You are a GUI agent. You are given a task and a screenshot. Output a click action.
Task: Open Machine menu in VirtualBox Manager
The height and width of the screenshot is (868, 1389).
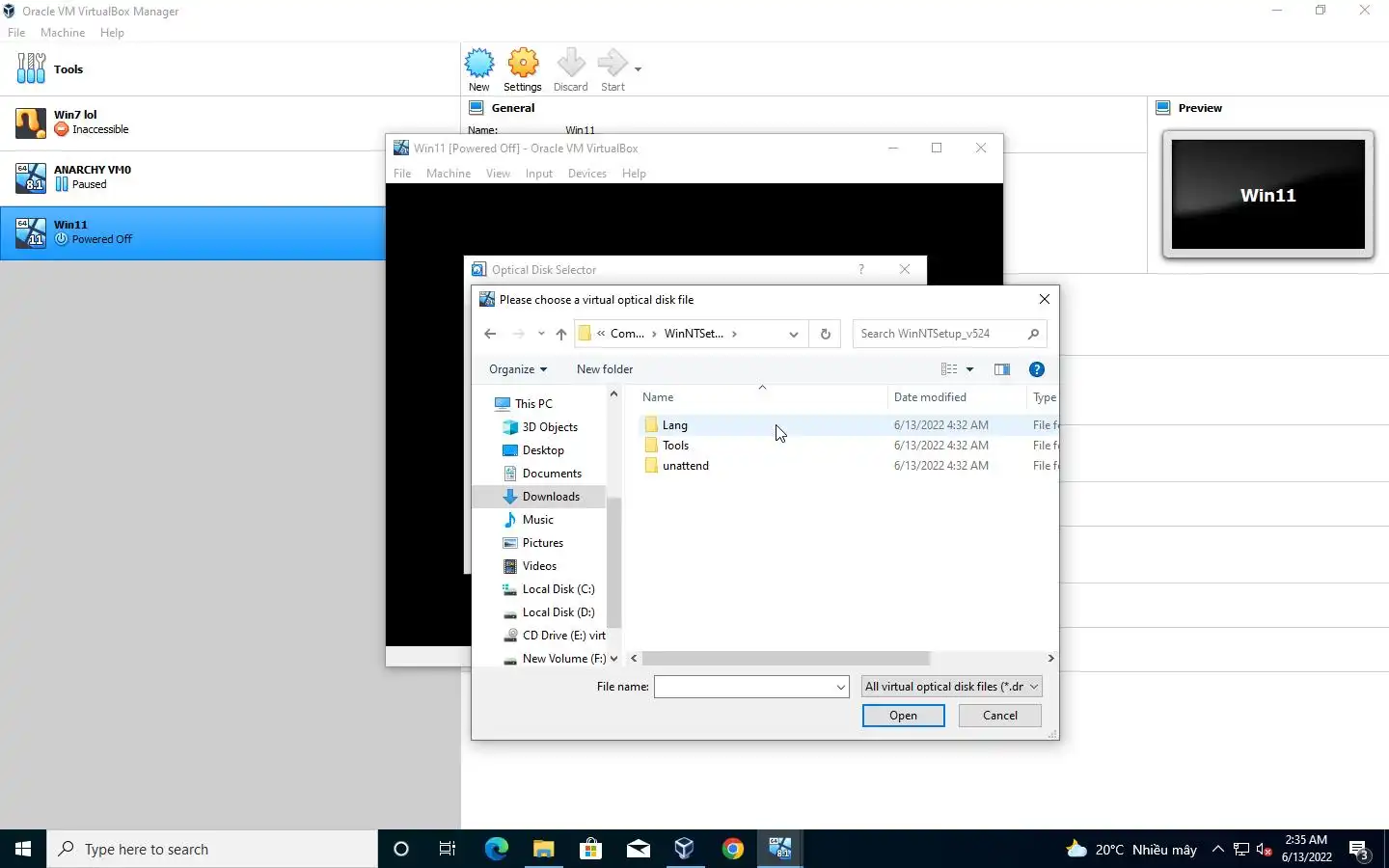63,33
